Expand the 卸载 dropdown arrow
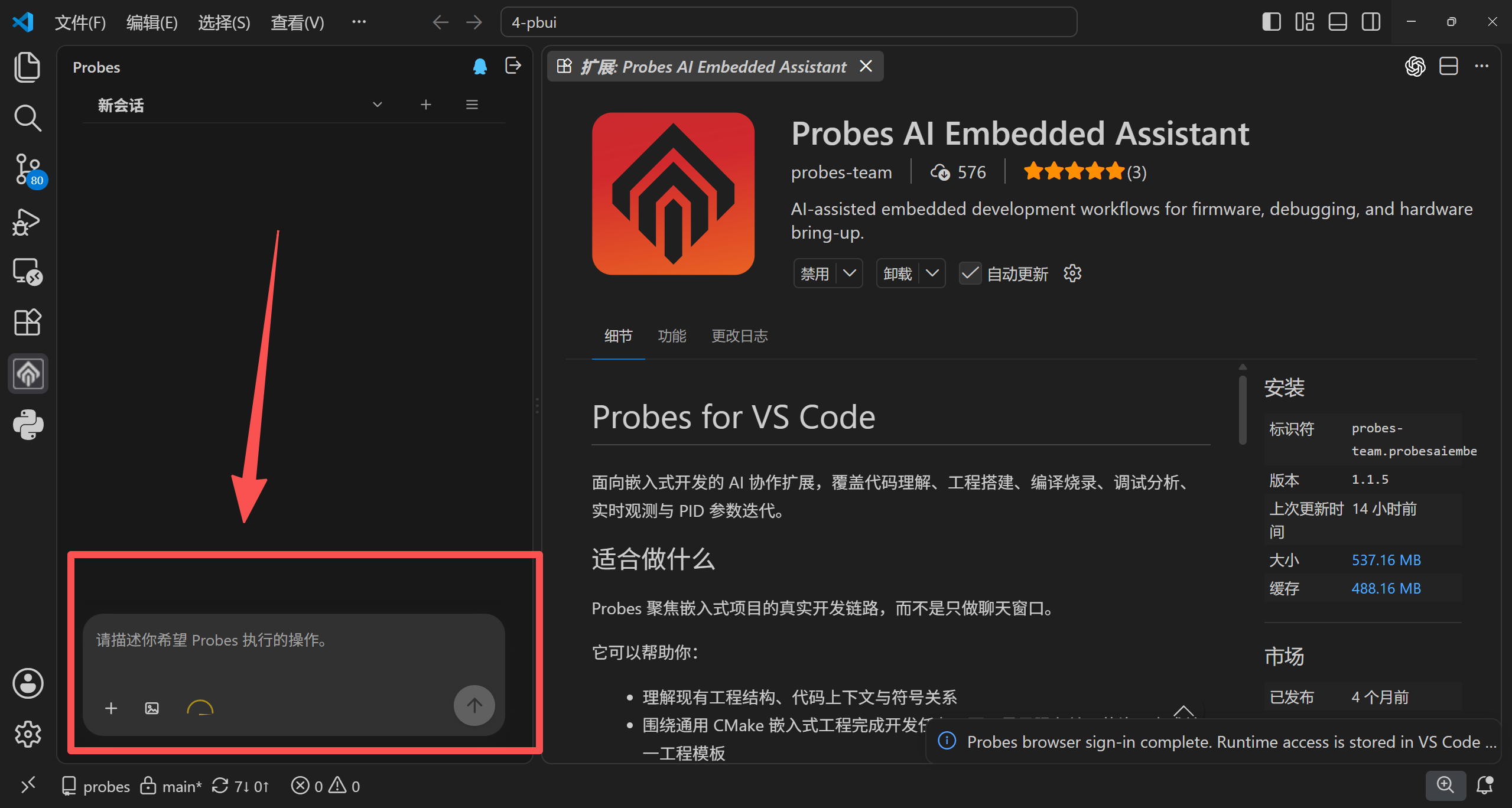Viewport: 1512px width, 808px height. point(932,273)
